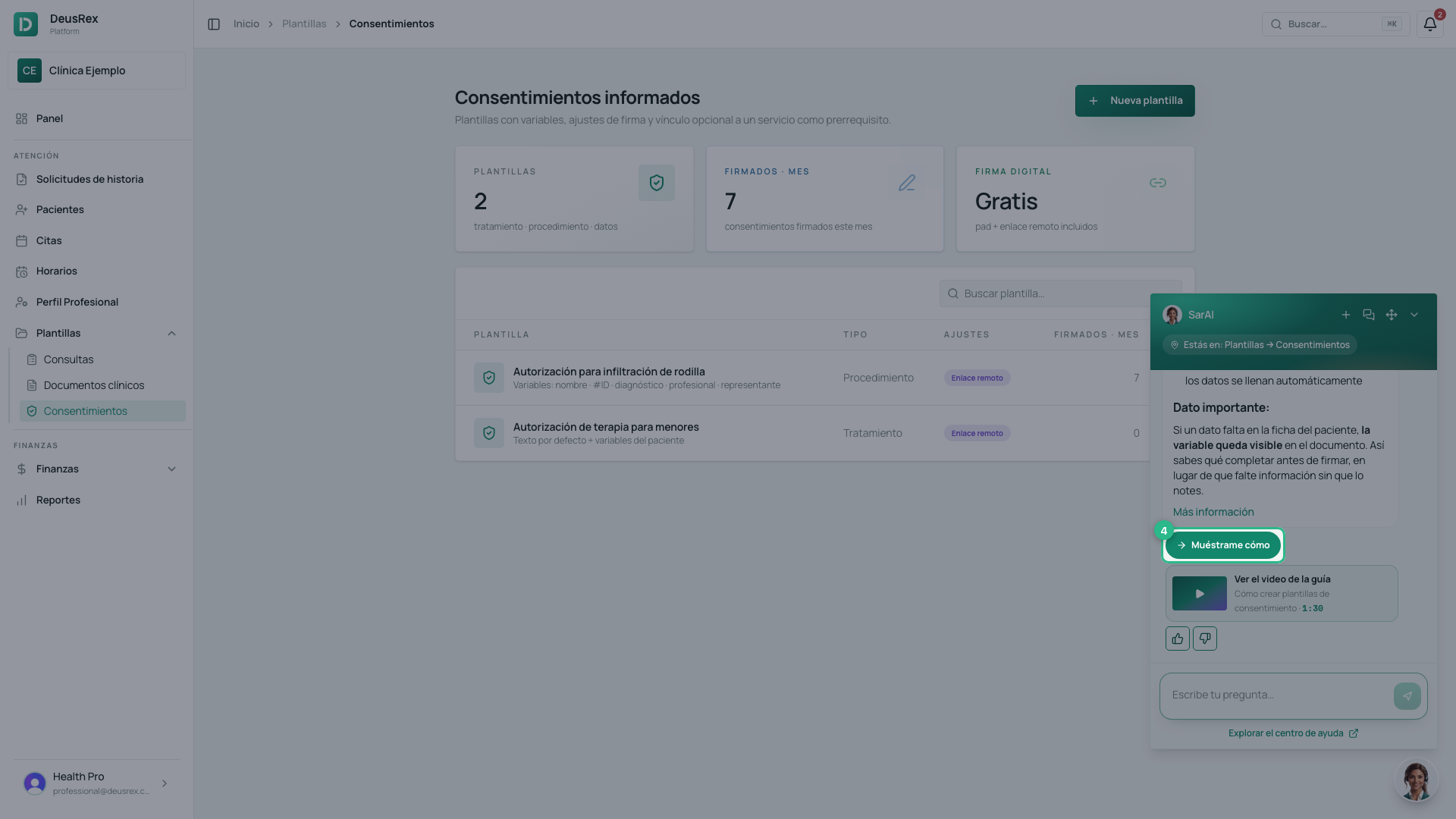Screen dimensions: 1456x819
Task: Click the Nueva plantilla button
Action: 1134,101
